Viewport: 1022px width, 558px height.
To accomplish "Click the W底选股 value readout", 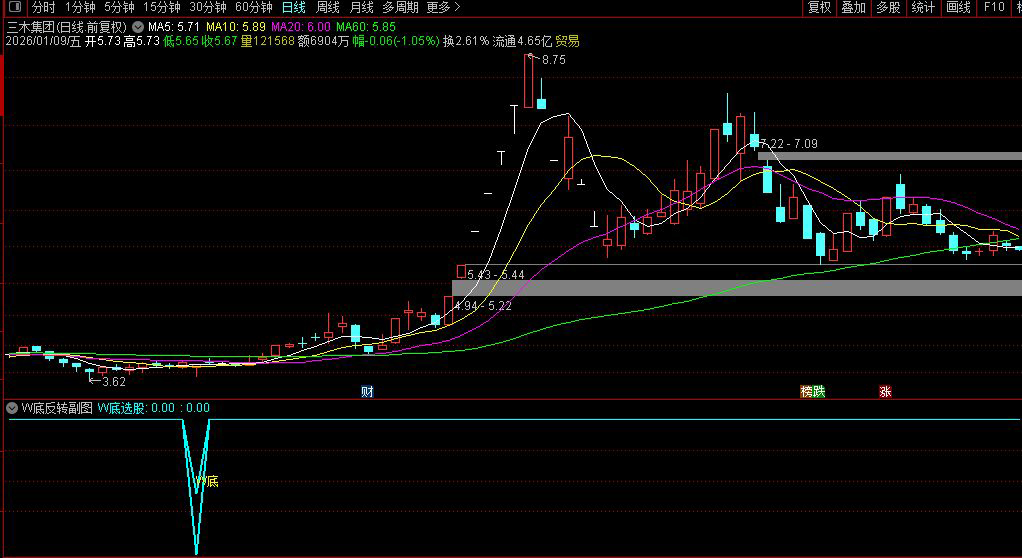I will click(154, 408).
